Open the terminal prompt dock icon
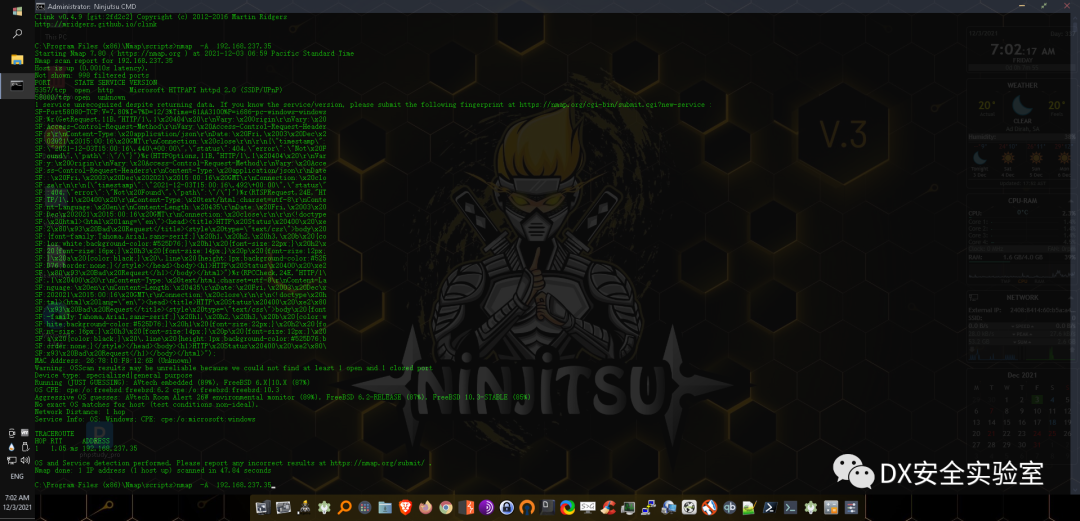1080x521 pixels. tap(790, 507)
